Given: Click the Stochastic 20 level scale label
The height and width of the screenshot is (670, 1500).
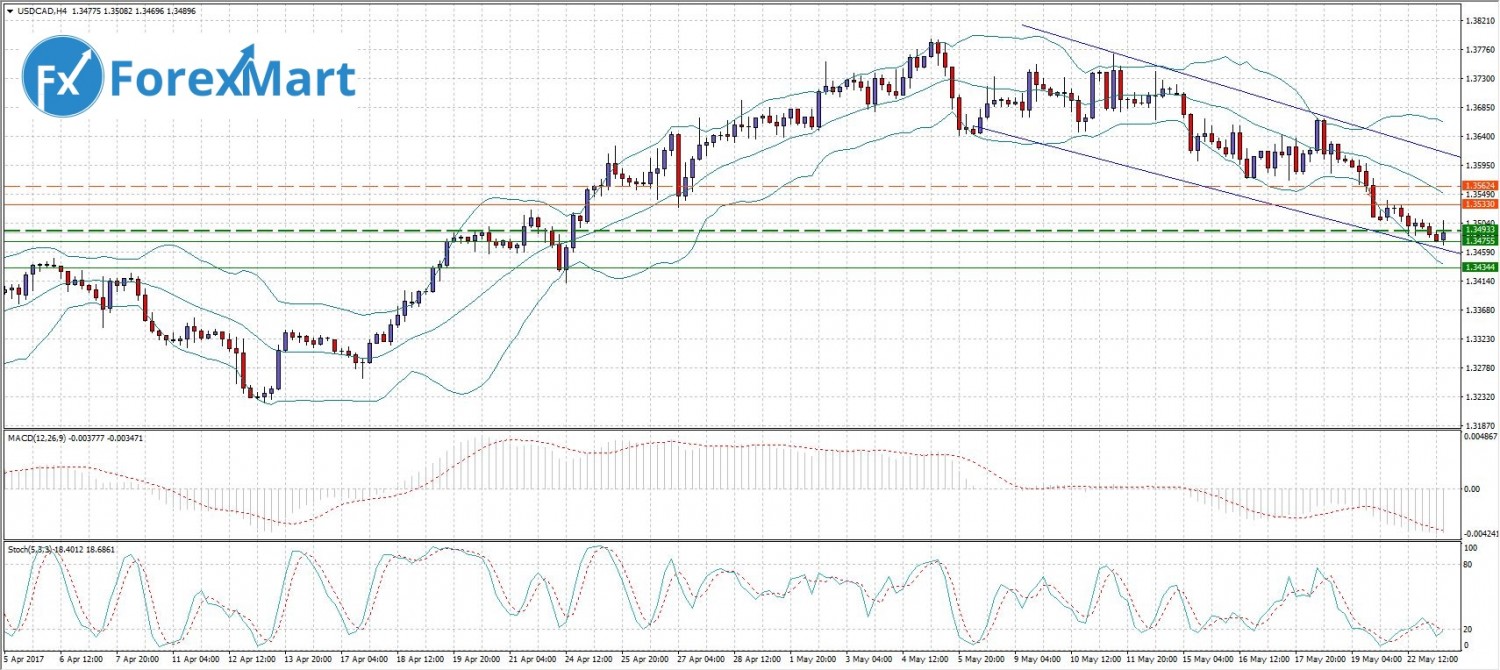Looking at the screenshot, I should click(1468, 629).
